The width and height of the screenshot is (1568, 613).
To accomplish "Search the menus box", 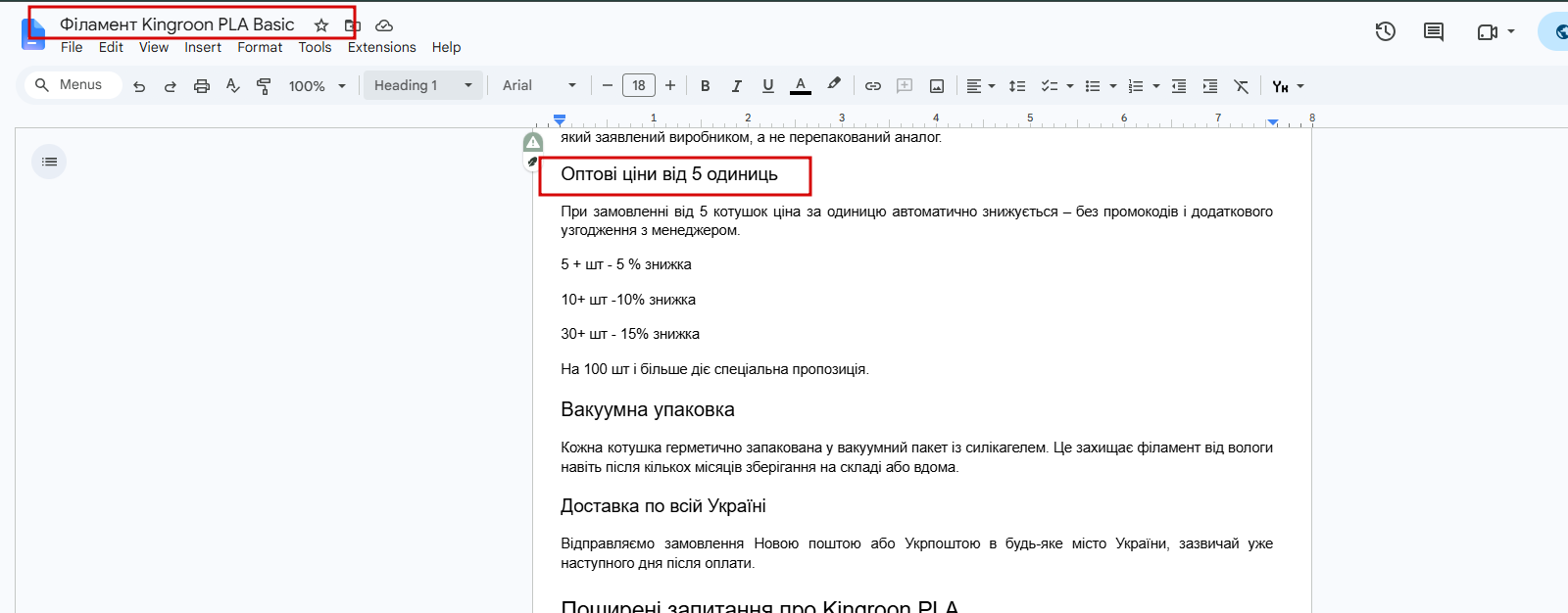I will click(73, 85).
